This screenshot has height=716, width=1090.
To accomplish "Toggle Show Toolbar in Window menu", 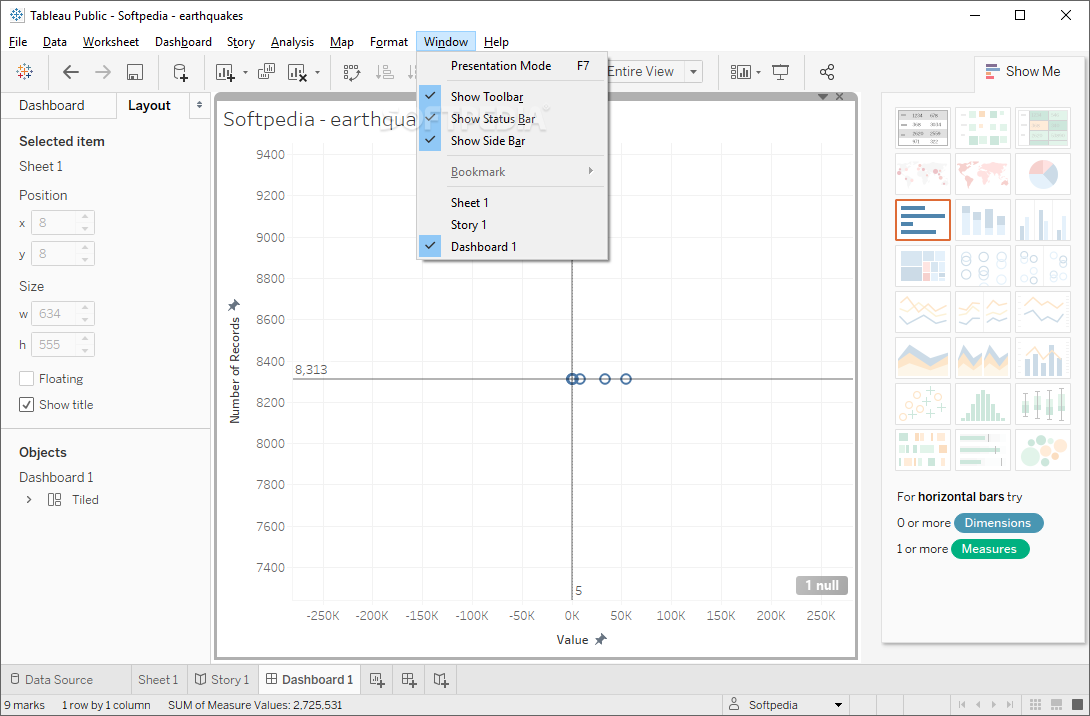I will coord(512,97).
